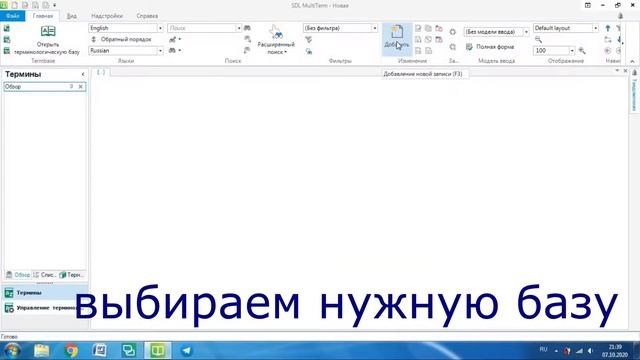
Task: Open Windows Explorer from the taskbar
Action: pos(42,351)
